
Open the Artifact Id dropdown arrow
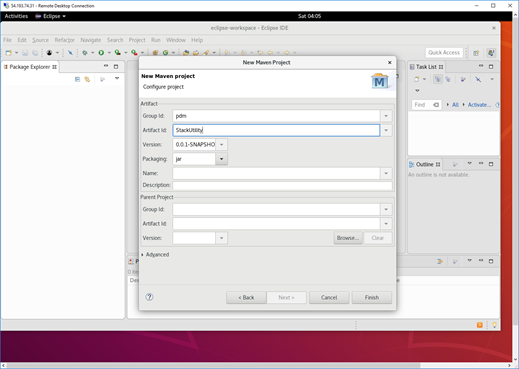click(386, 130)
